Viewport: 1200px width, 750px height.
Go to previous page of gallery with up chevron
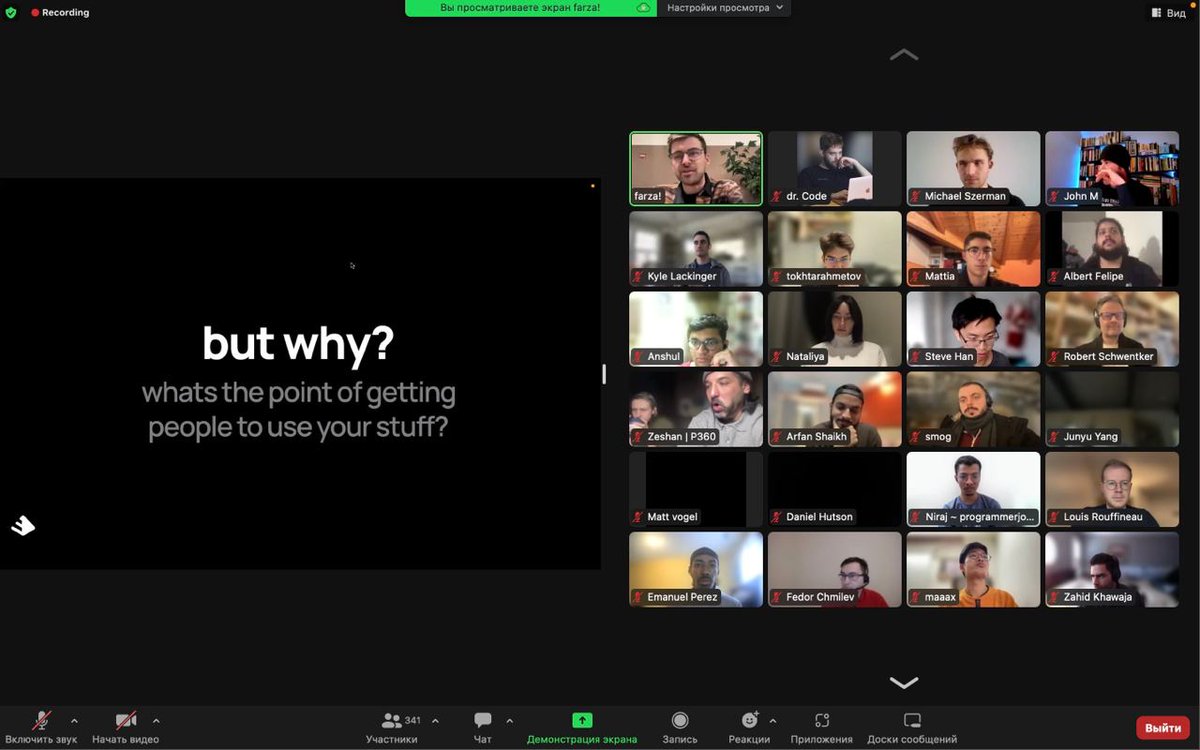tap(904, 55)
